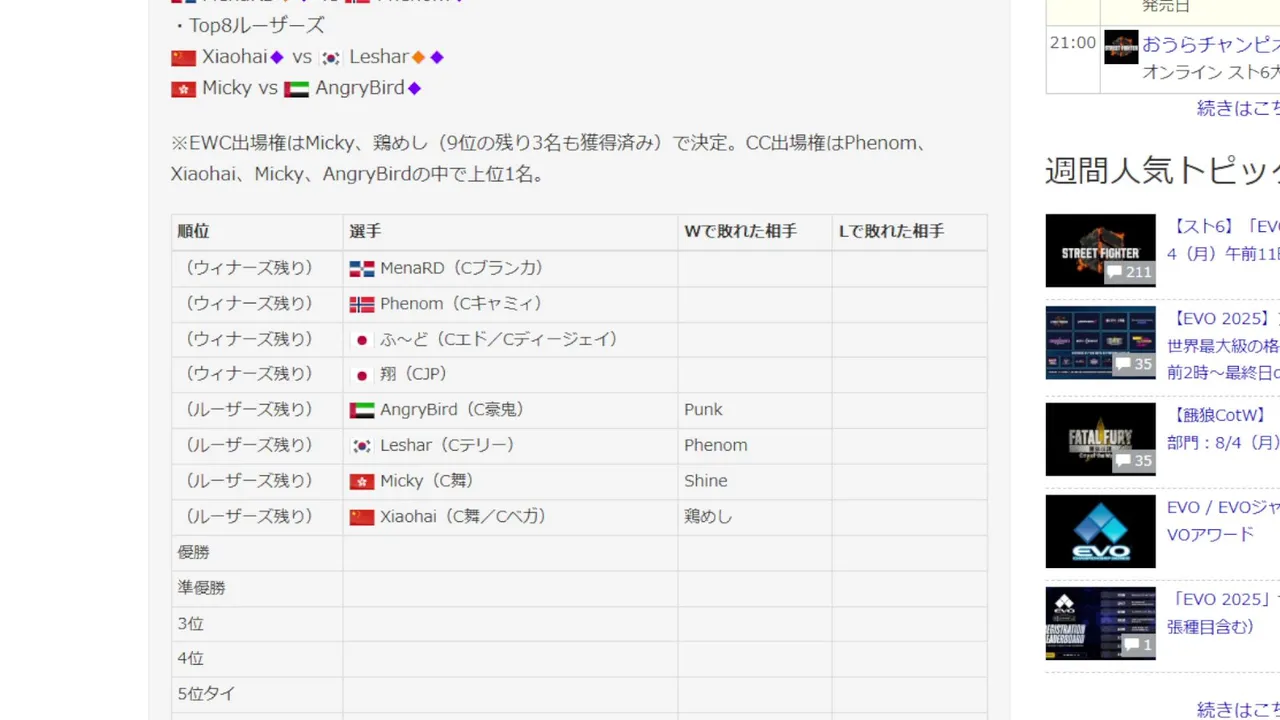The height and width of the screenshot is (720, 1280).
Task: Click small thumbnail in the 21:00 schedule row
Action: pyautogui.click(x=1121, y=47)
